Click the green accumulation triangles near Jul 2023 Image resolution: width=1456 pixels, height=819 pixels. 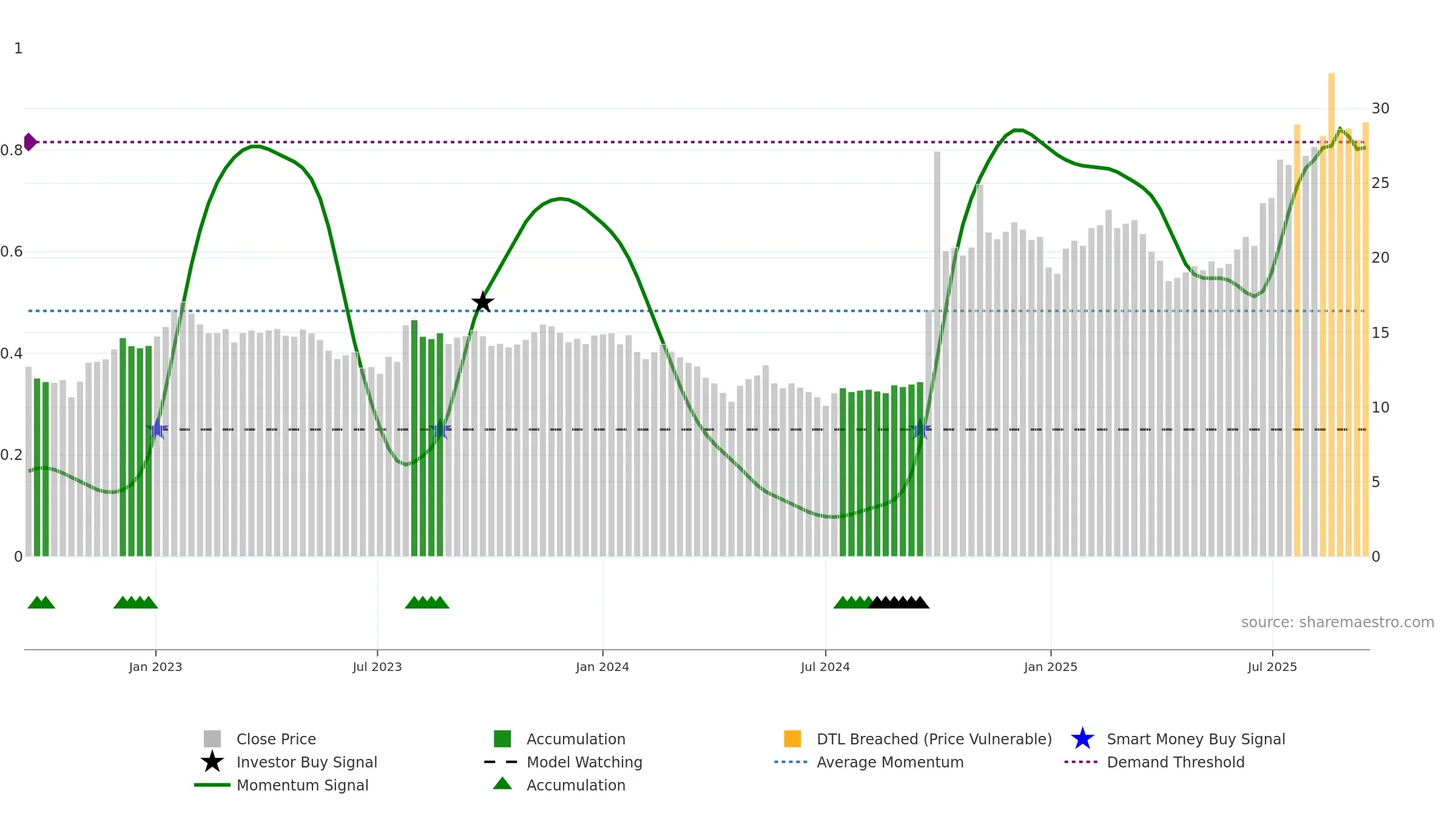427,602
